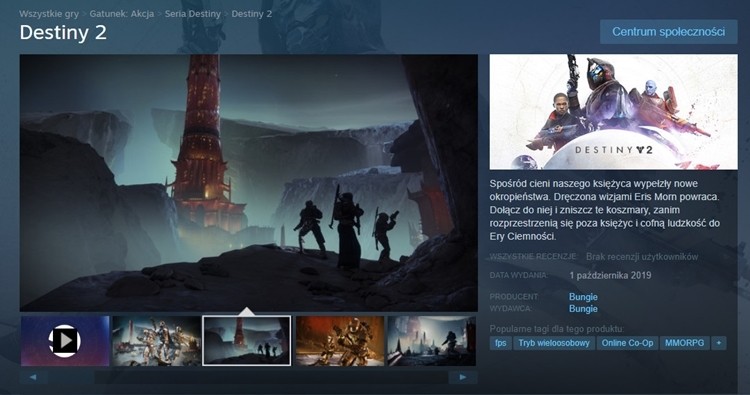Click the Destiny 2 header capsule image
Viewport: 750px width, 395px height.
click(x=613, y=112)
